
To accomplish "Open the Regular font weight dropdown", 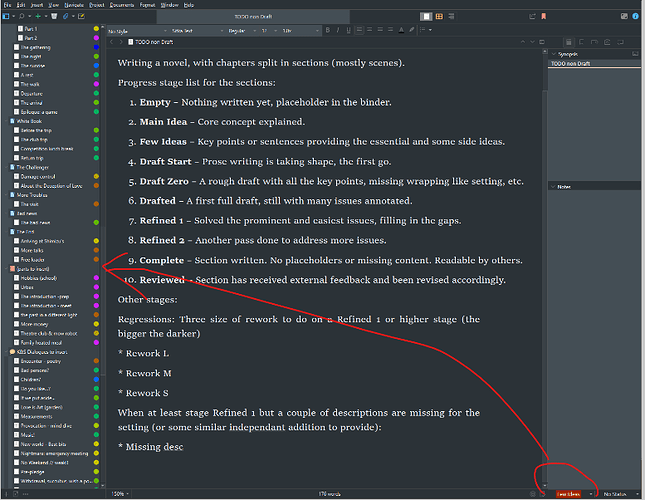I will (x=242, y=31).
